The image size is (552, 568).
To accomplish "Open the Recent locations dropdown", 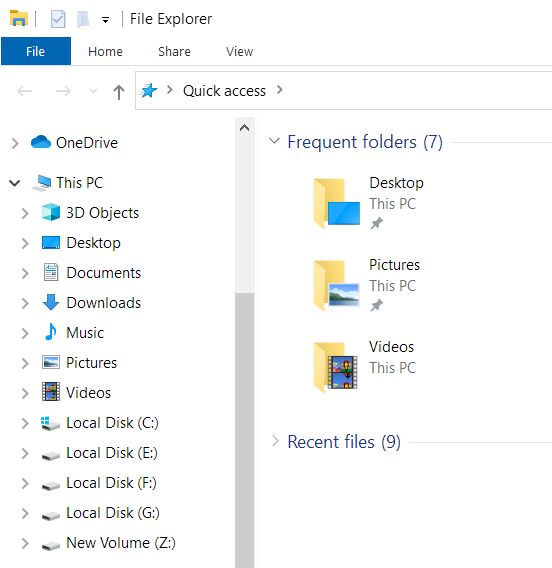I will click(x=93, y=91).
